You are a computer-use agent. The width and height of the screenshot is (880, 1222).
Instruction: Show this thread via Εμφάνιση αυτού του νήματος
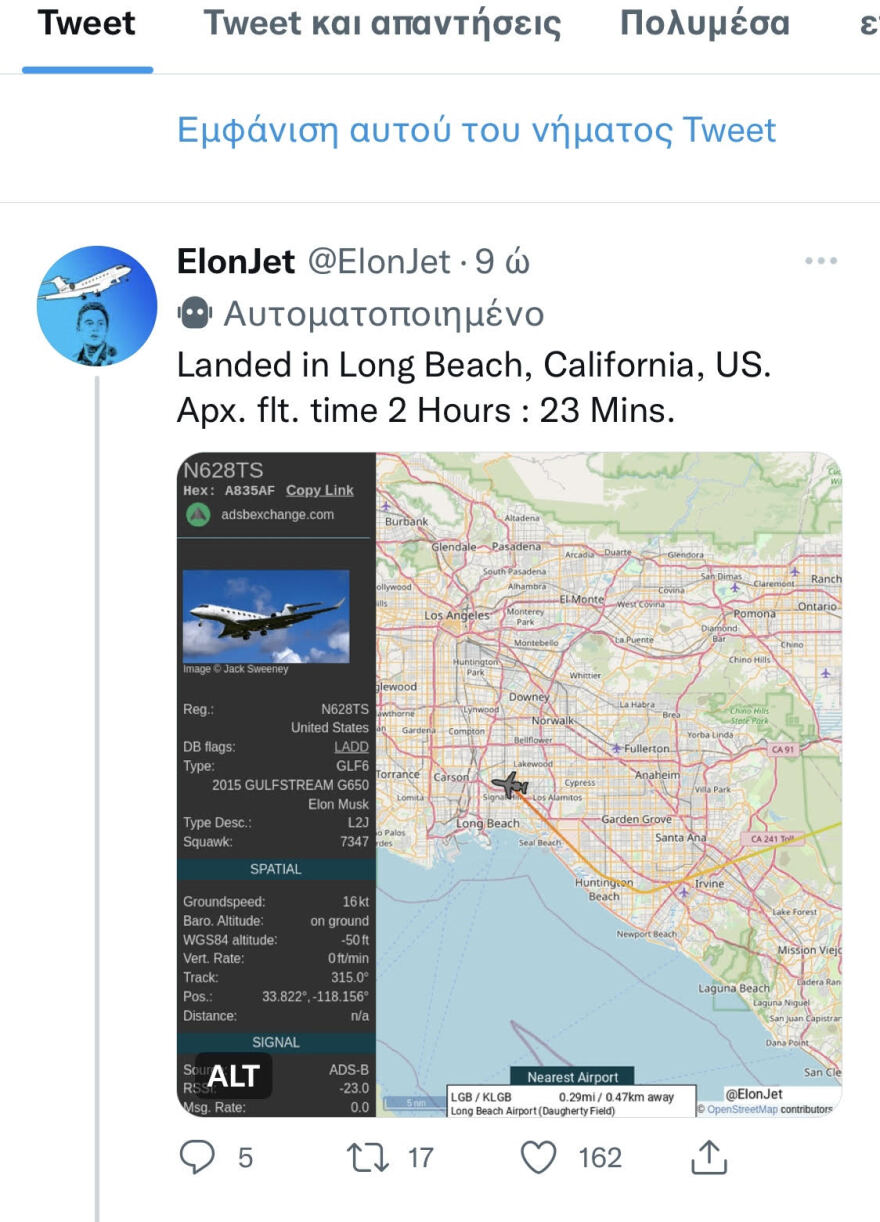point(476,130)
